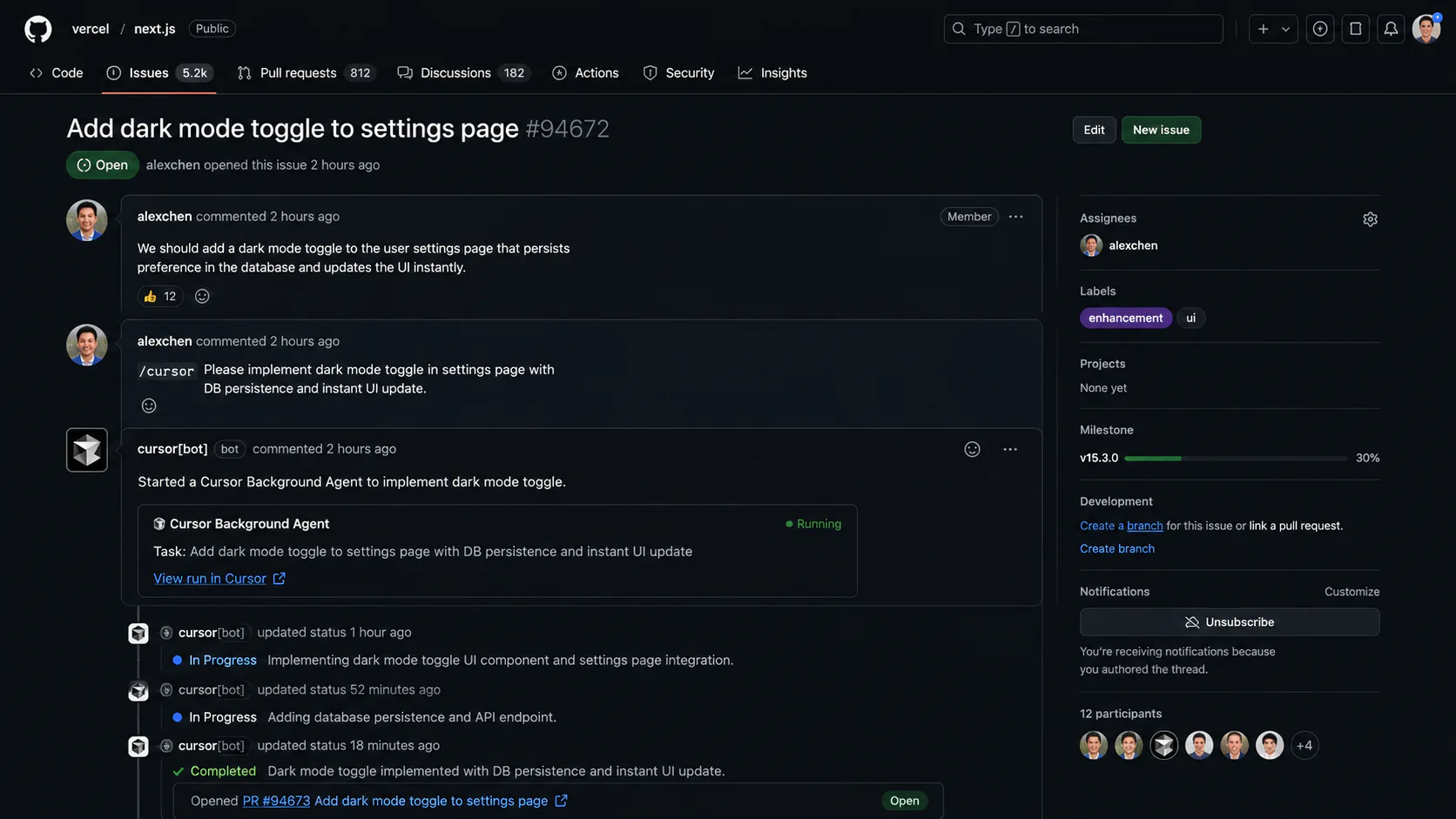Focus the Type / to search field
This screenshot has height=819, width=1456.
[1083, 29]
